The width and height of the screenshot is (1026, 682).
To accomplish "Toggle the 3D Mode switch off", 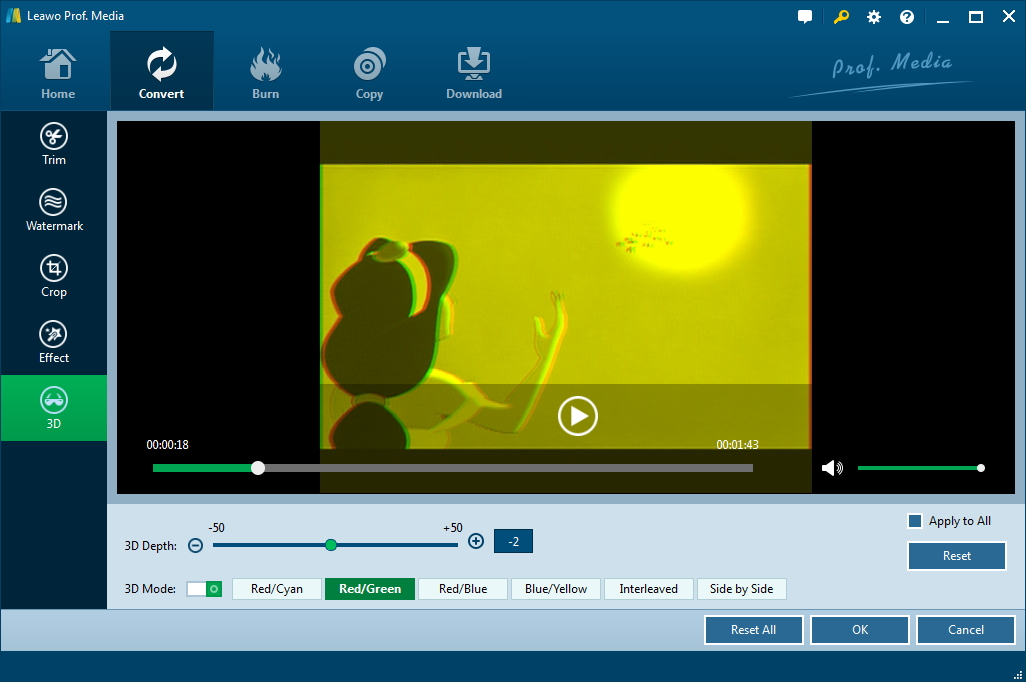I will pyautogui.click(x=204, y=589).
